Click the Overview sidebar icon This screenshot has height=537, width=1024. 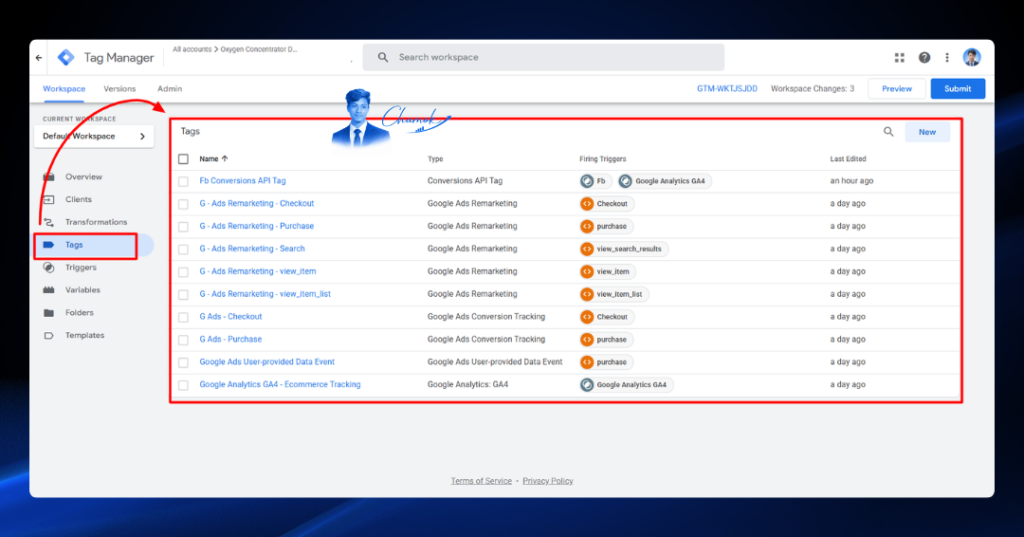tap(49, 176)
